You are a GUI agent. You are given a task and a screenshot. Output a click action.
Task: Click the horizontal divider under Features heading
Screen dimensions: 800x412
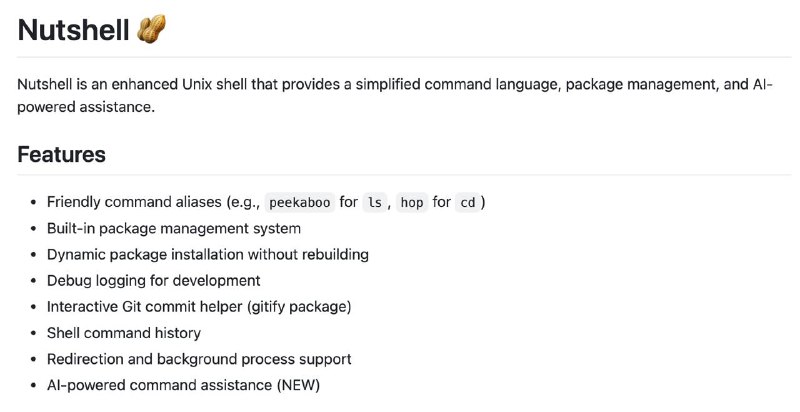tap(404, 175)
